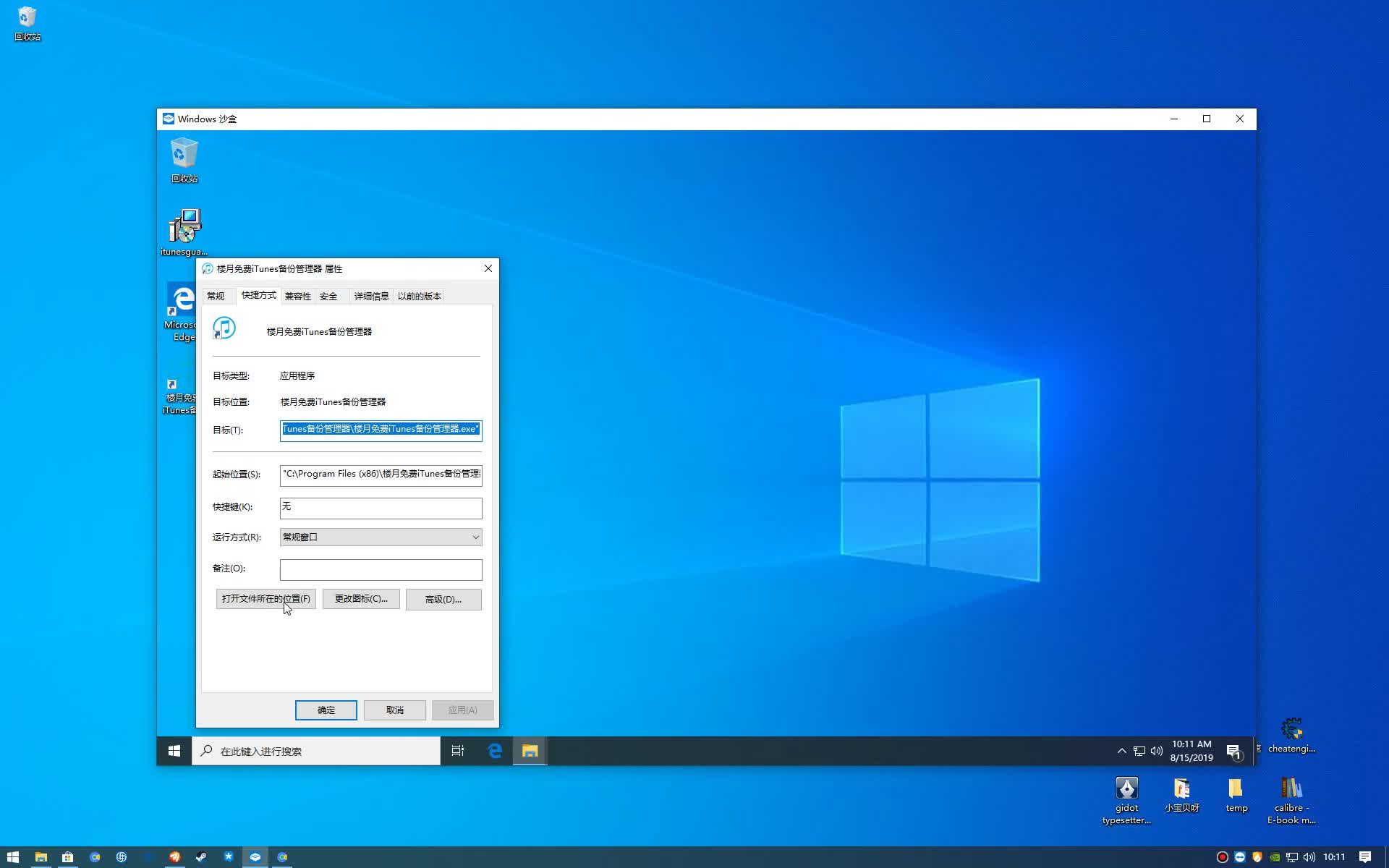Open the blue star app on host taskbar
The image size is (1389, 868).
tap(229, 857)
